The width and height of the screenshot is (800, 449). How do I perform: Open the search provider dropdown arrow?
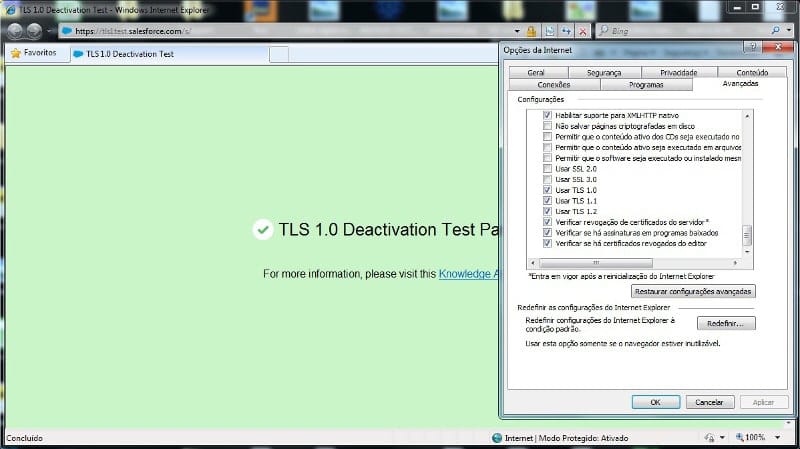[x=789, y=31]
